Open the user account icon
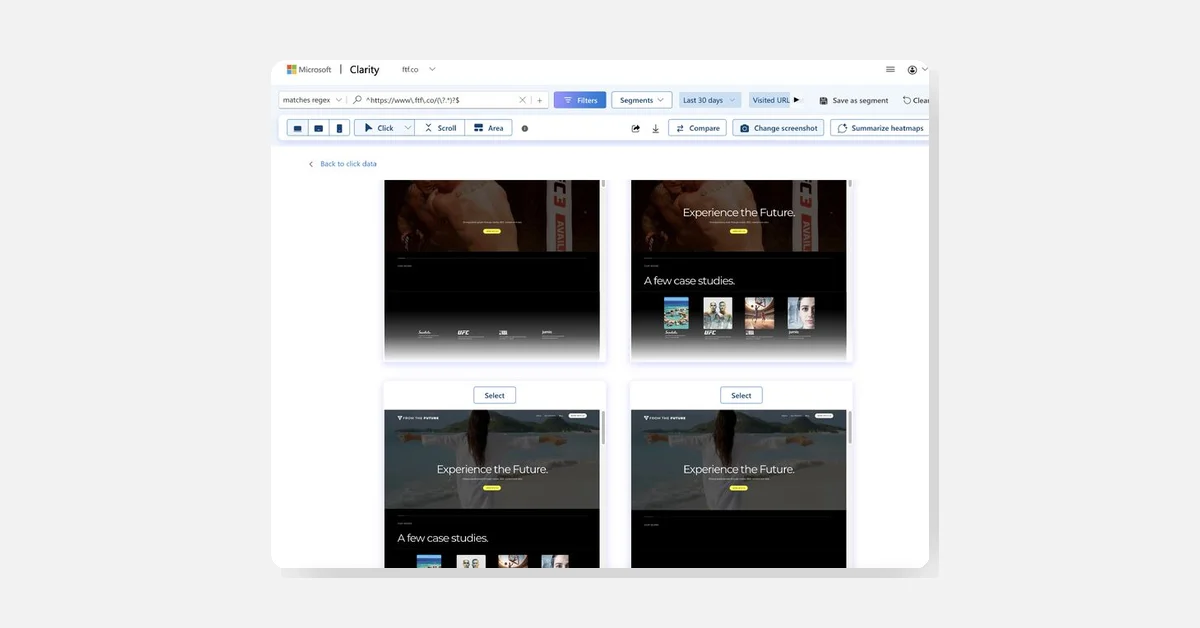 tap(912, 70)
